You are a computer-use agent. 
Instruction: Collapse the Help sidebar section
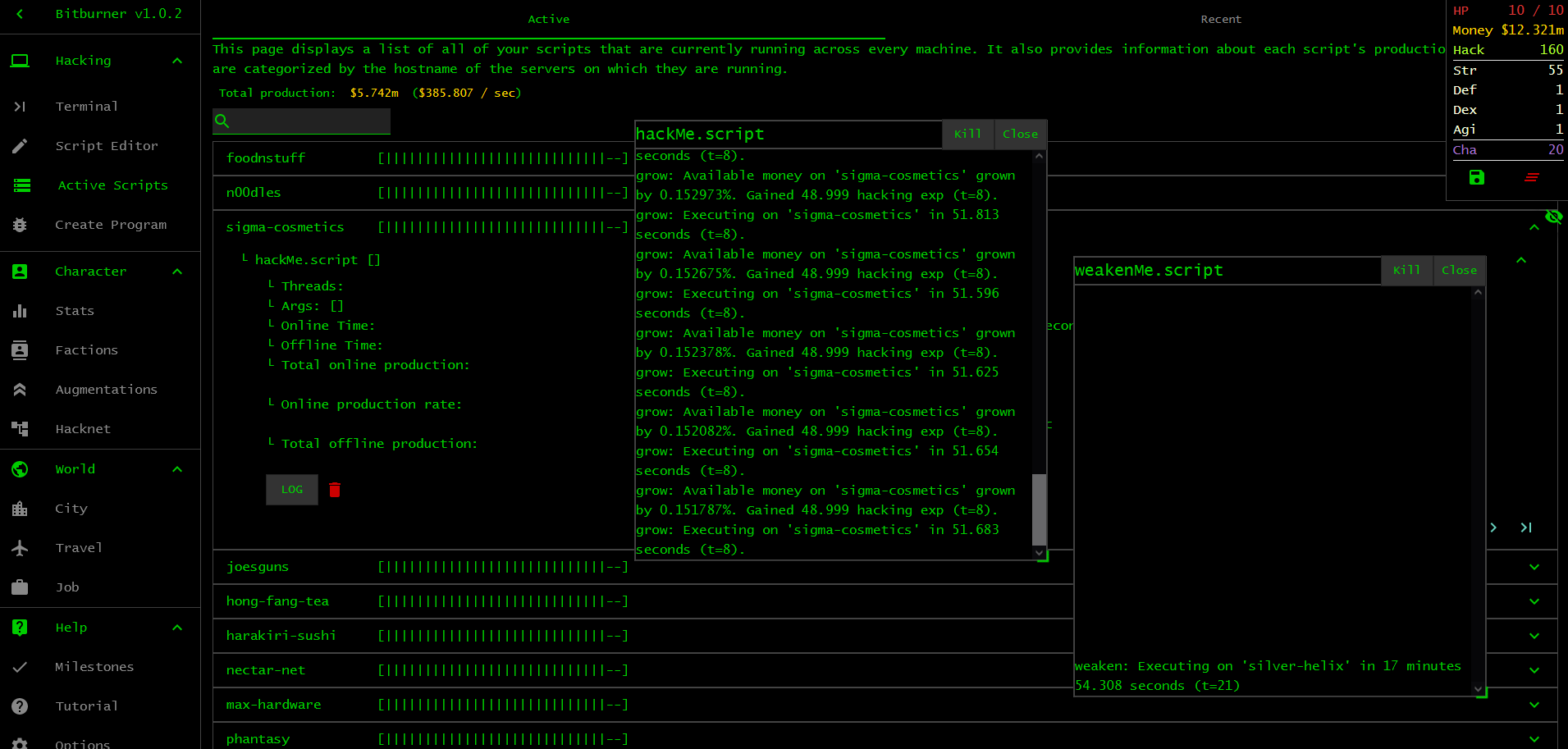(x=177, y=628)
